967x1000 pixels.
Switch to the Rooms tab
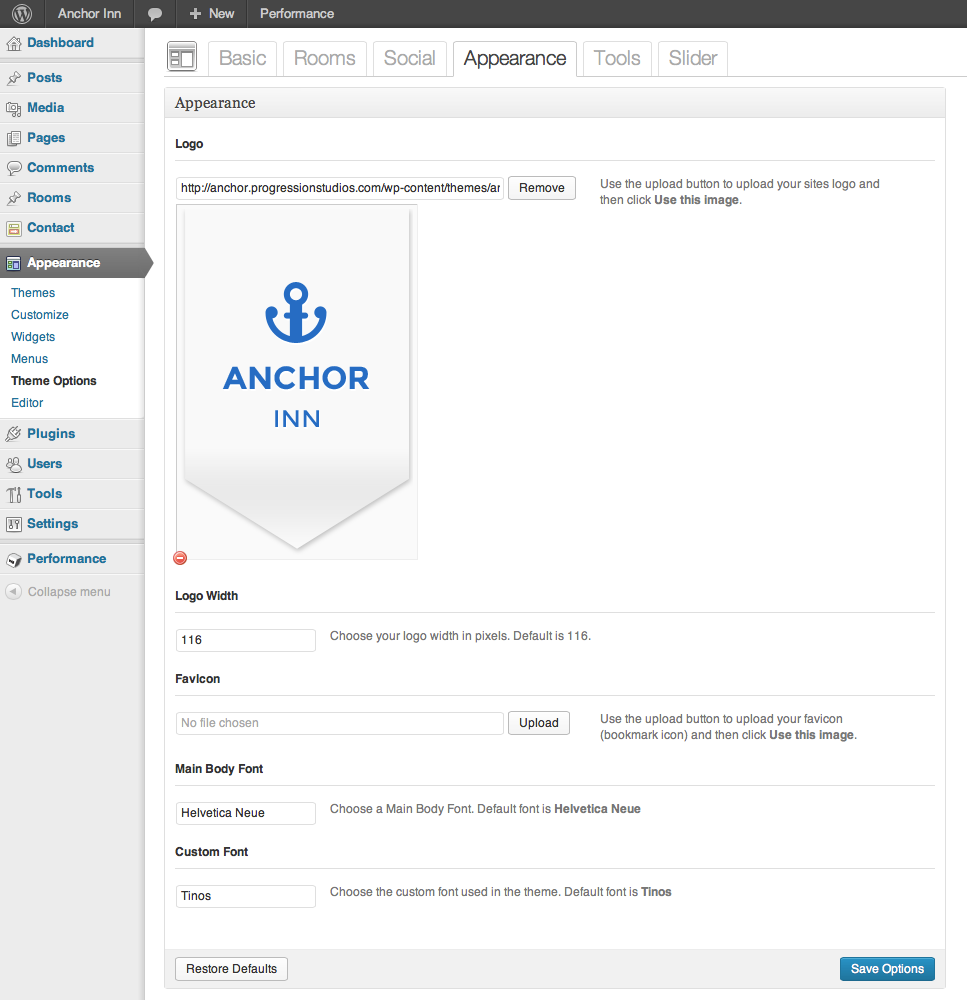point(325,59)
